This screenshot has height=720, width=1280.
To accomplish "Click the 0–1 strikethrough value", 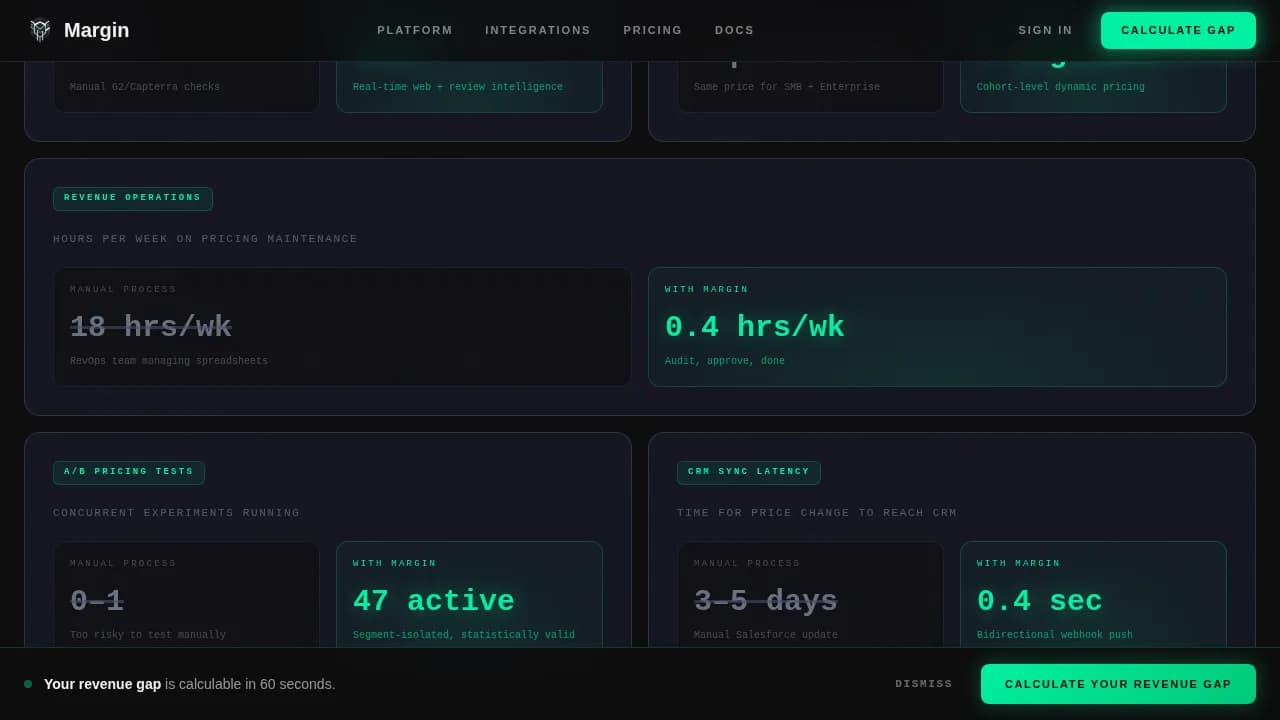I will click(97, 601).
